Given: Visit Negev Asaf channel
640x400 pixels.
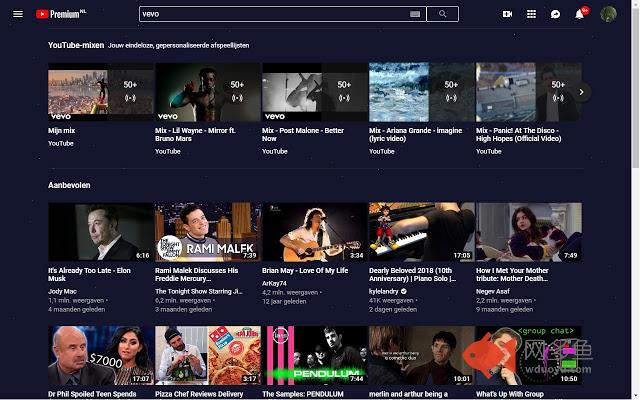Looking at the screenshot, I should 493,291.
